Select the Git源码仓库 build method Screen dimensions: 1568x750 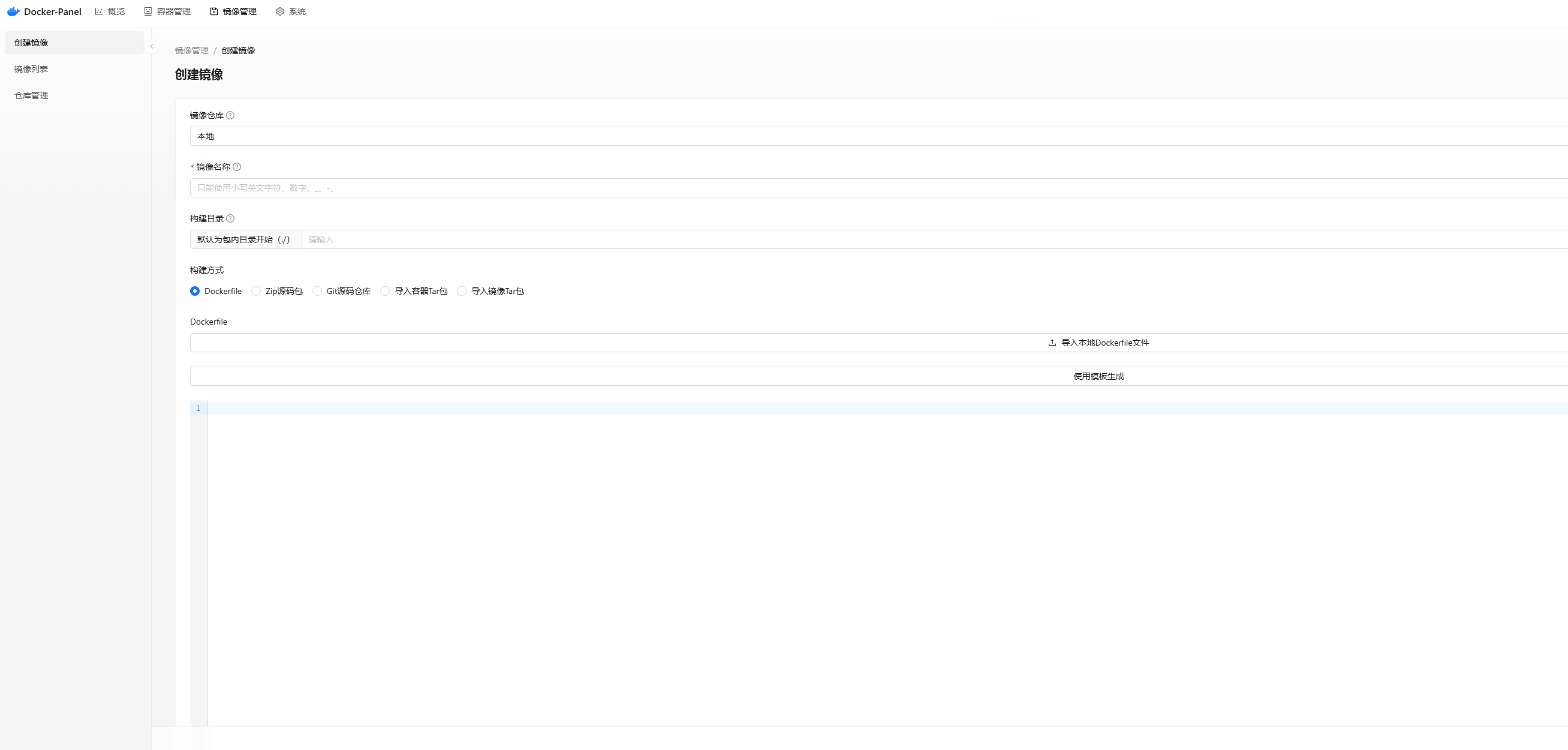click(x=317, y=291)
